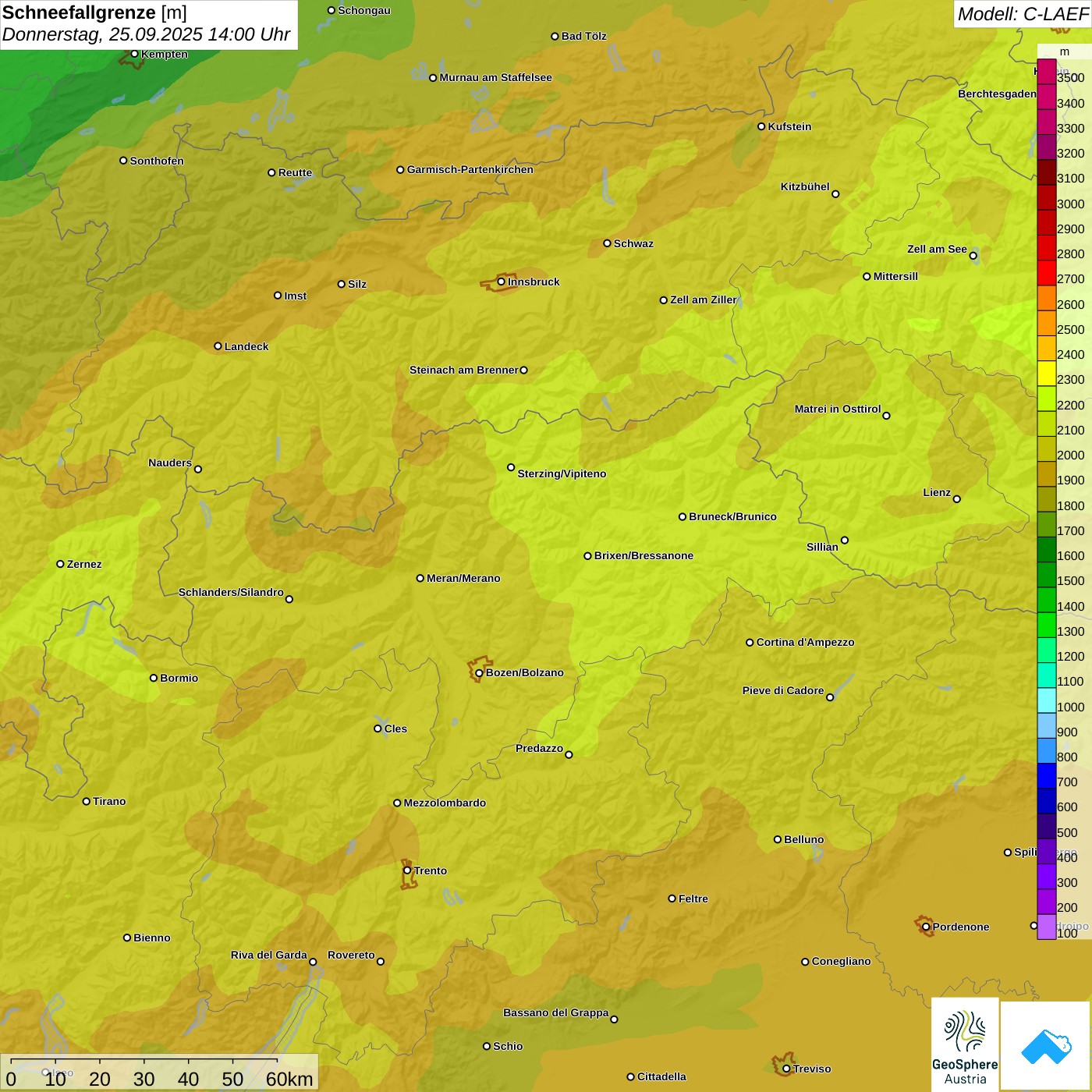The width and height of the screenshot is (1092, 1092).
Task: Click the Lienz city label
Action: pyautogui.click(x=937, y=492)
